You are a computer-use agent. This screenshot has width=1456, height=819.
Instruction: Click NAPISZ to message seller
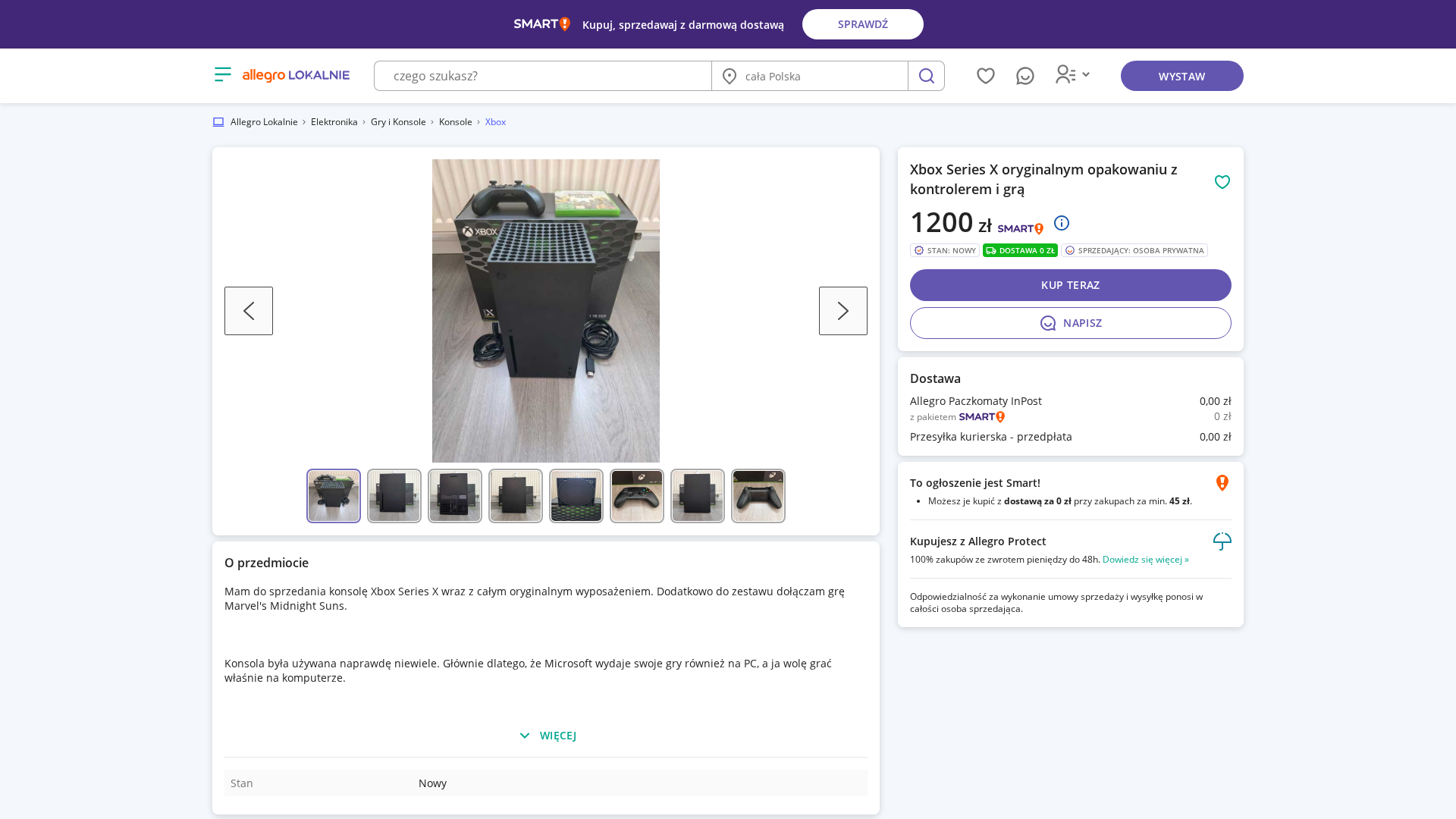(1071, 323)
